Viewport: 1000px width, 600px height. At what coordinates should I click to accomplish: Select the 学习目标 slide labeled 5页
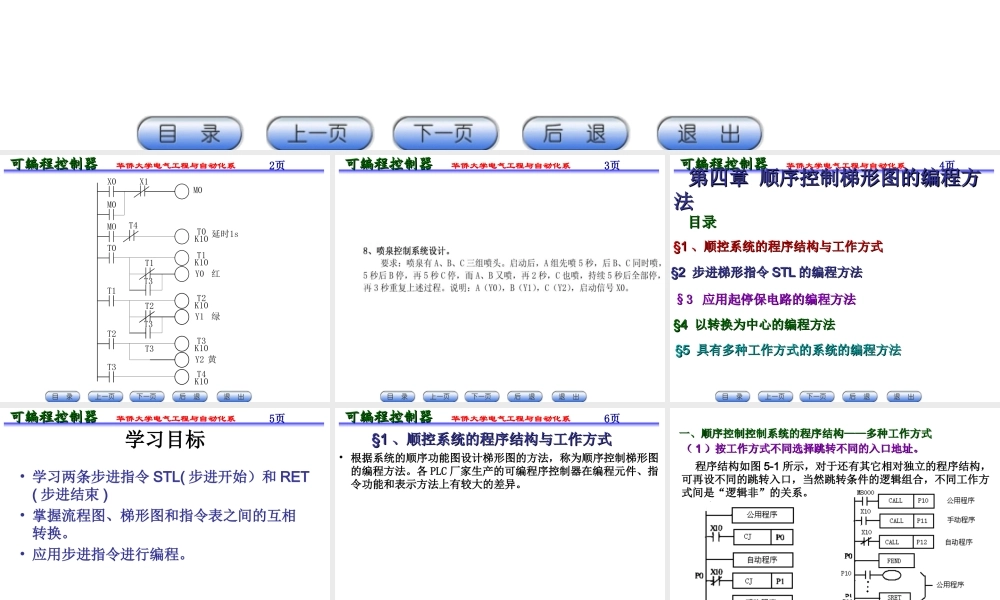pos(165,504)
